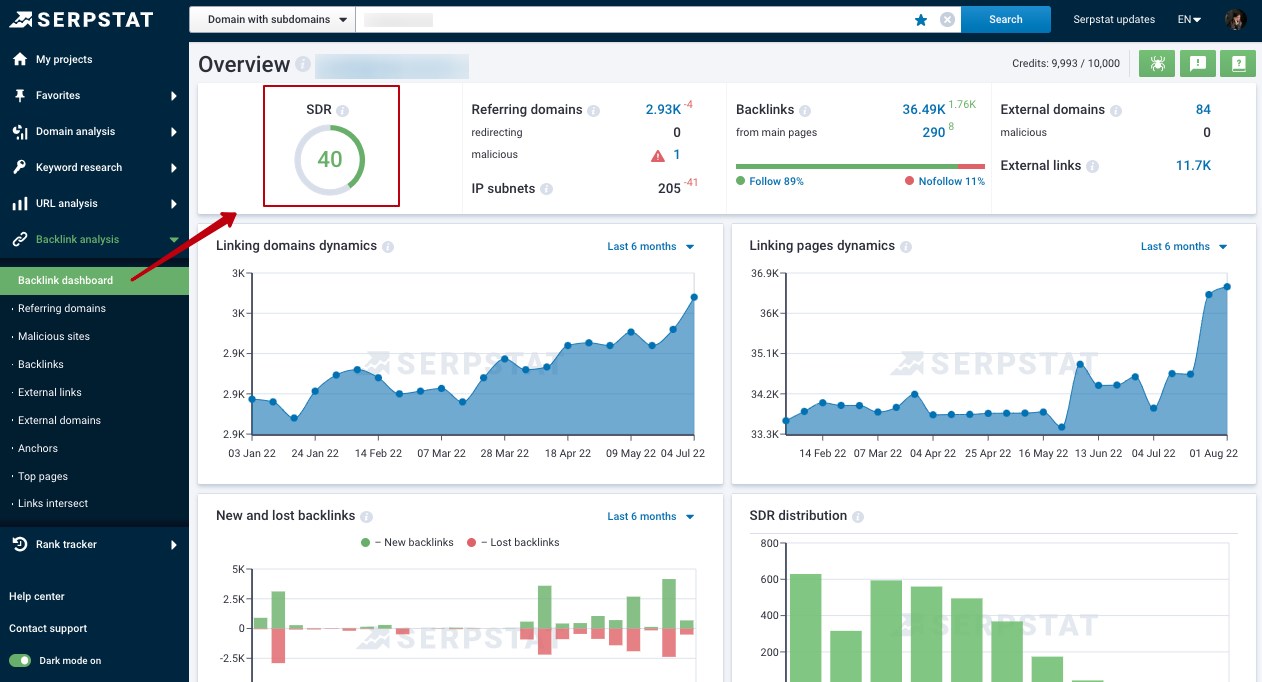Toggle Lost backlinks legend series
Viewport: 1262px width, 682px height.
(513, 542)
